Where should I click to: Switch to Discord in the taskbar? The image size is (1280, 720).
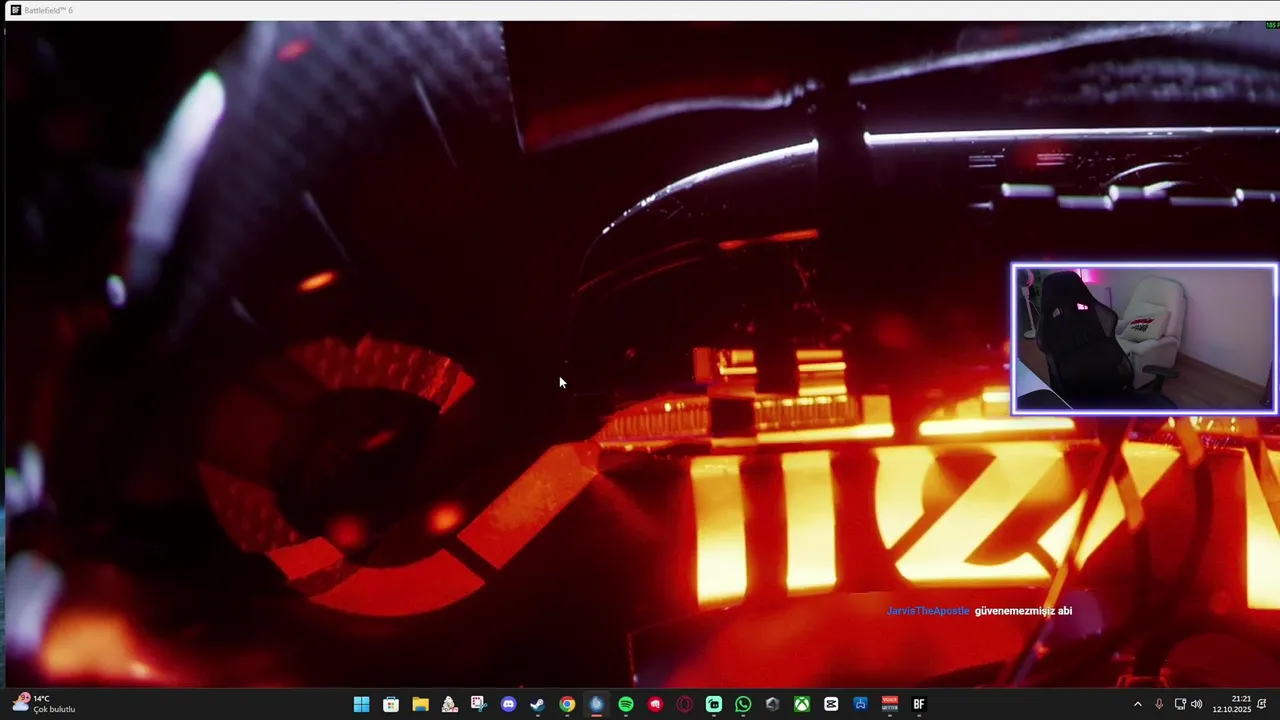point(508,704)
